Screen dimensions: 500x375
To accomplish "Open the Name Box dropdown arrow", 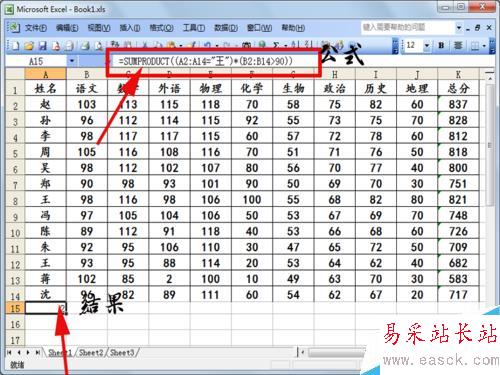I will pos(72,61).
